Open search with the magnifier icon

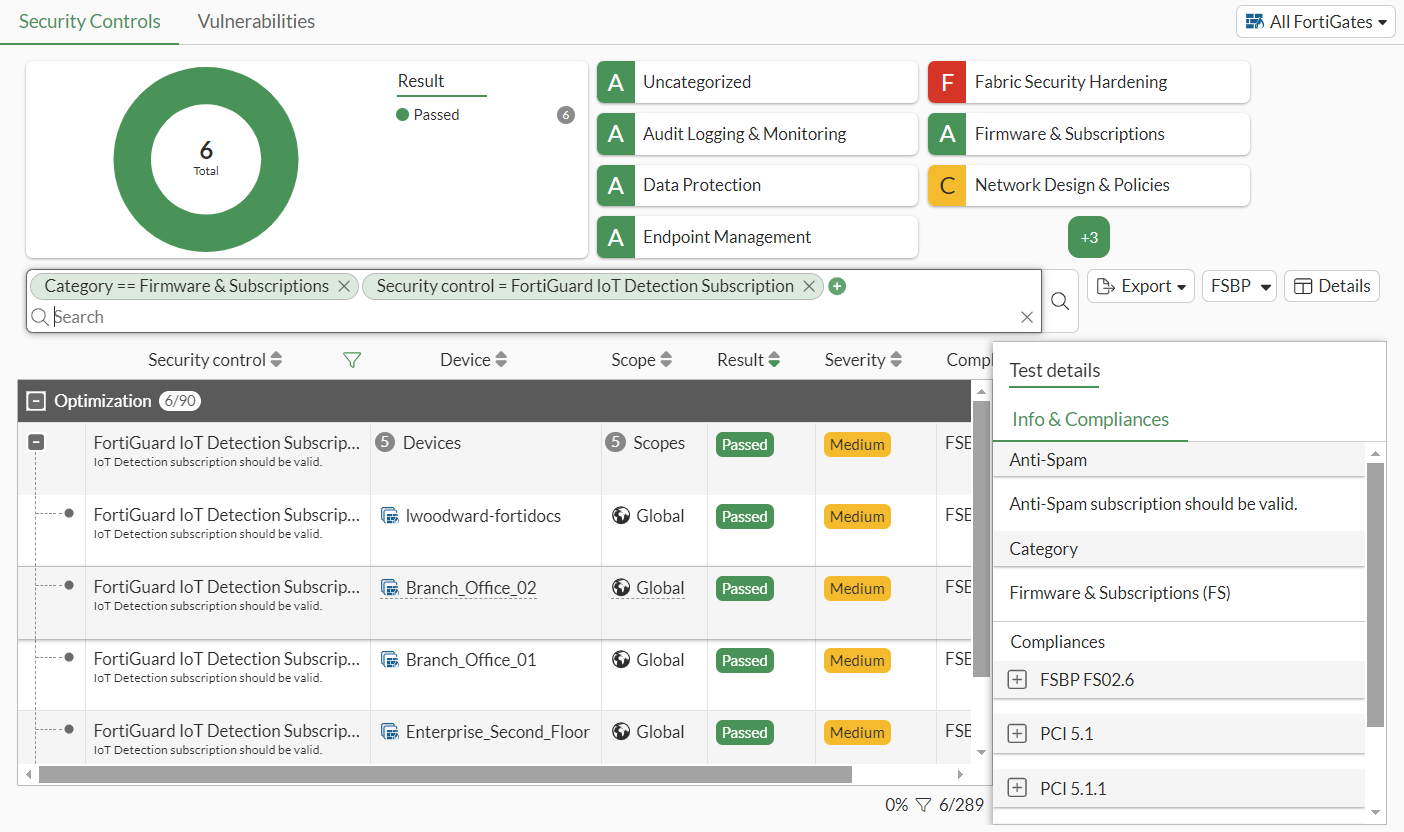(x=1059, y=300)
